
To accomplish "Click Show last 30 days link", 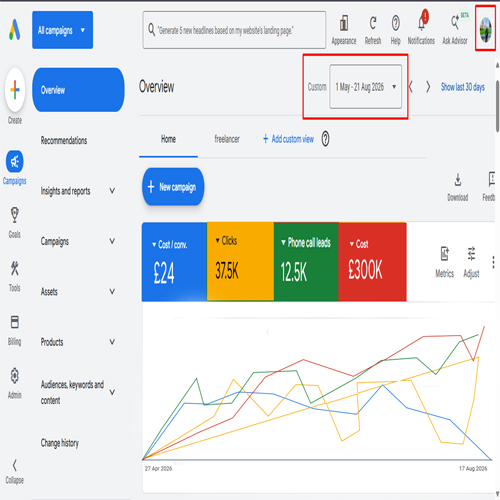I will tap(463, 87).
